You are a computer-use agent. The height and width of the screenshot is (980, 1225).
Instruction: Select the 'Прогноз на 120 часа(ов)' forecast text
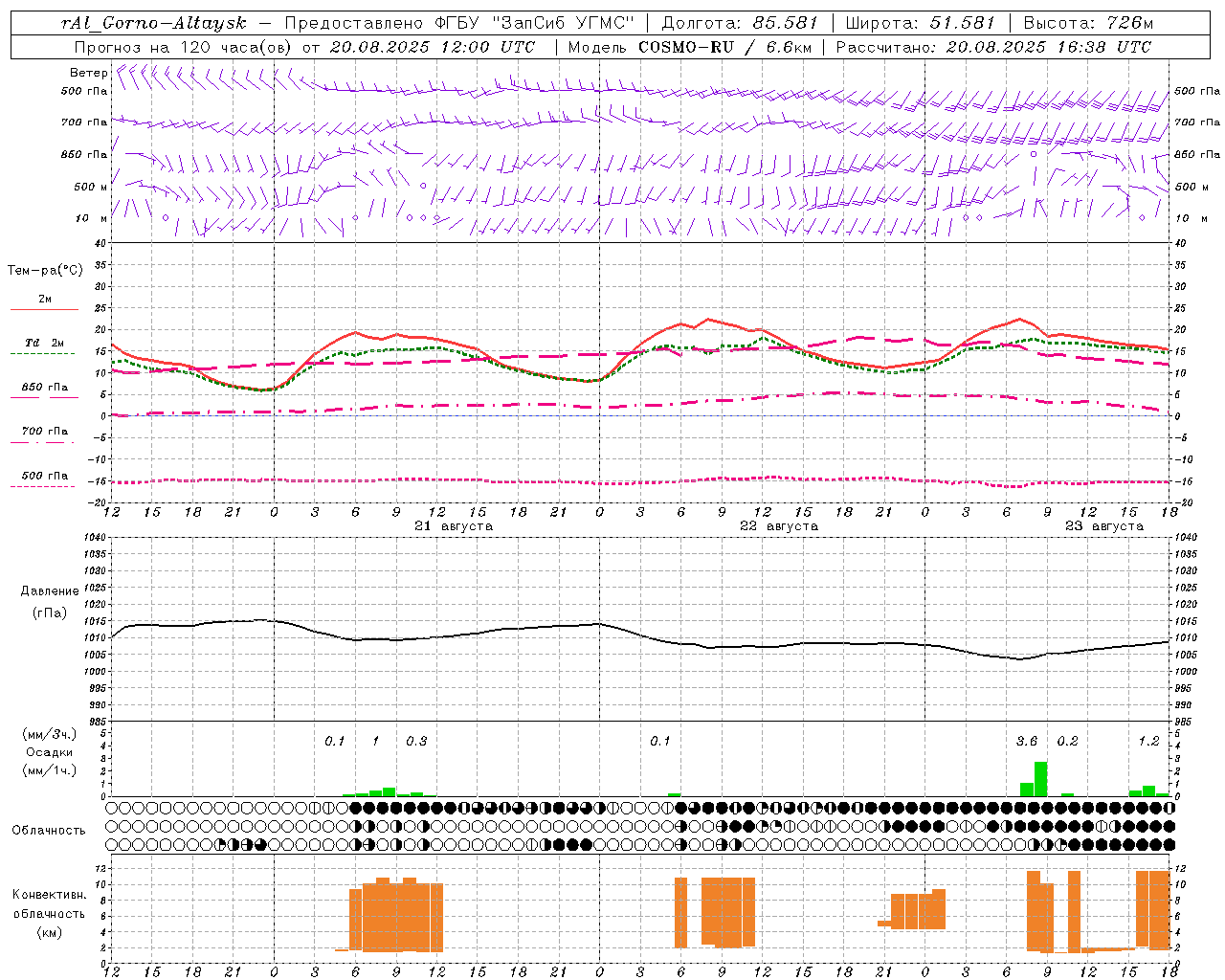click(x=183, y=47)
